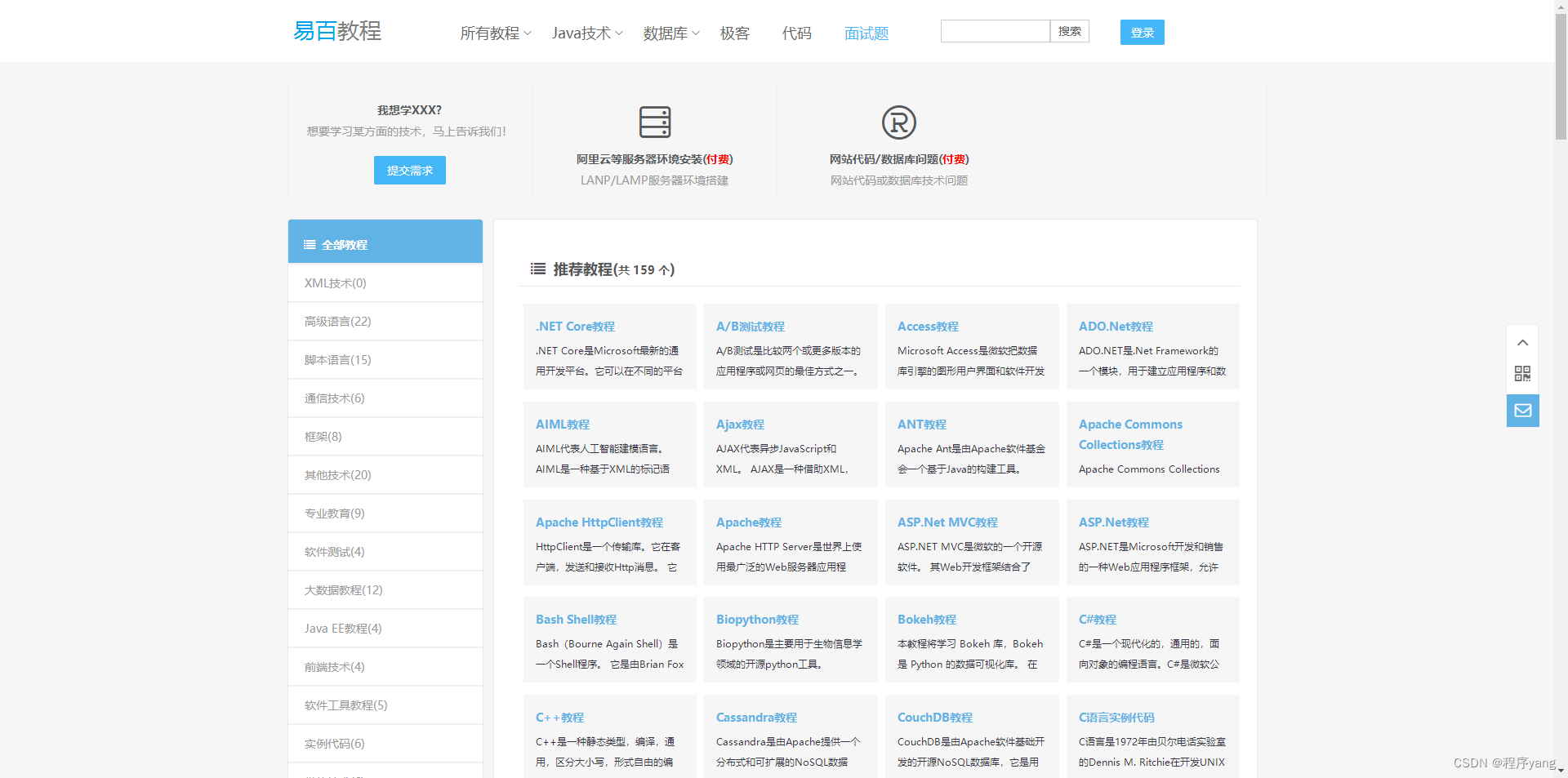Open the 代码 nav item
The image size is (1568, 778).
click(x=797, y=33)
